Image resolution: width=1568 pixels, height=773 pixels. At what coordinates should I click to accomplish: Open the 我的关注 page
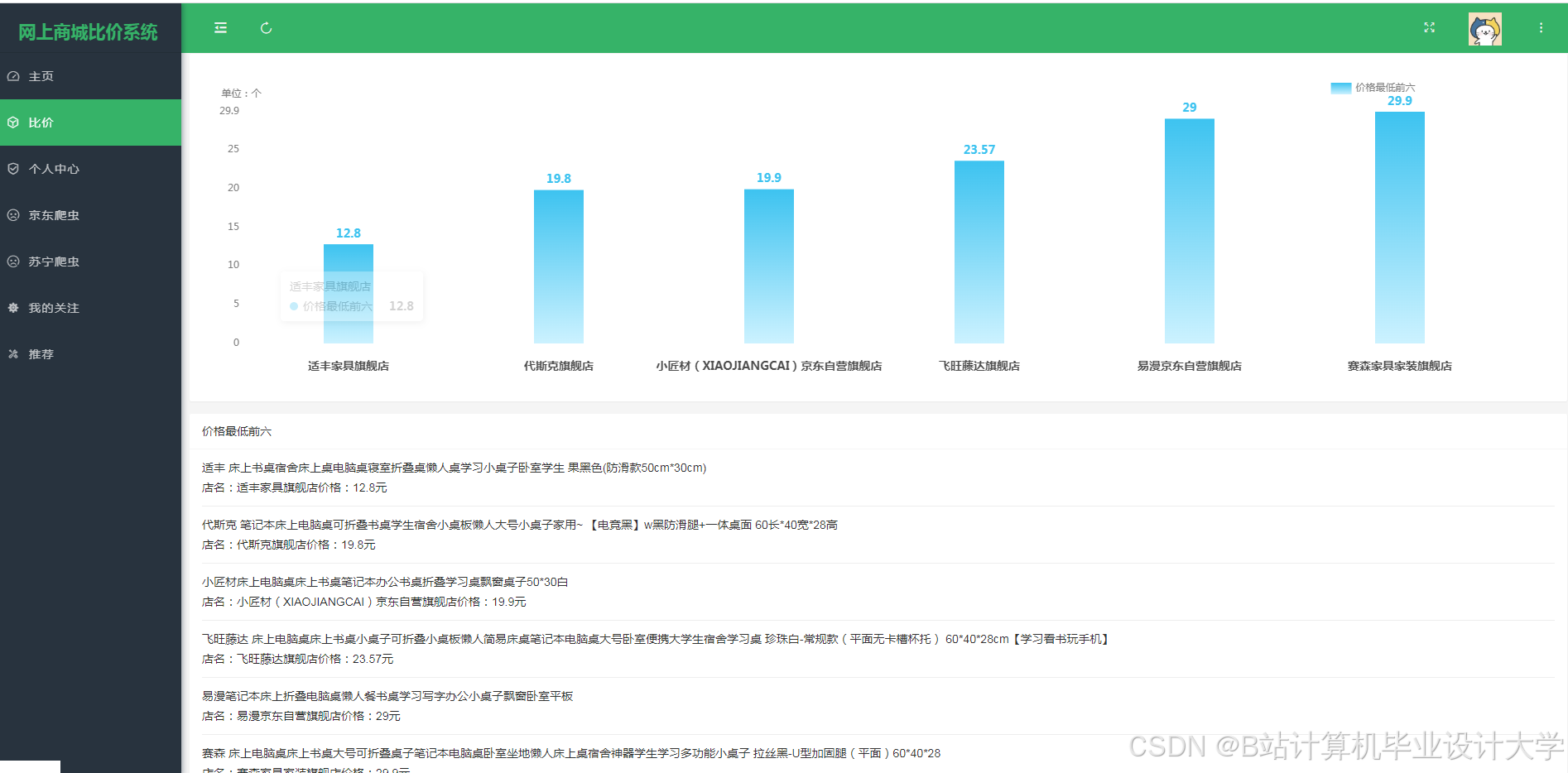tap(90, 308)
